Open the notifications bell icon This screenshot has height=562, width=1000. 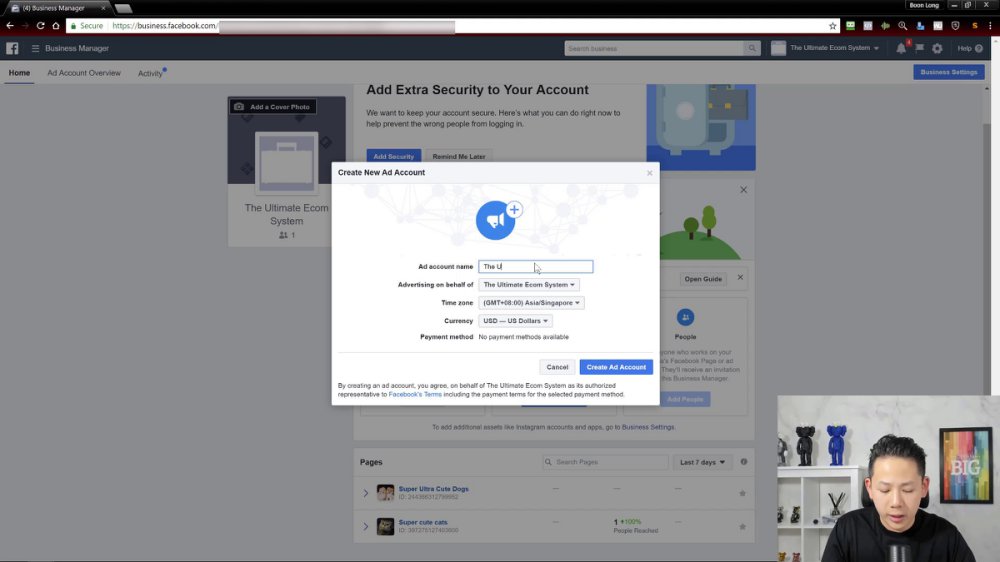901,48
